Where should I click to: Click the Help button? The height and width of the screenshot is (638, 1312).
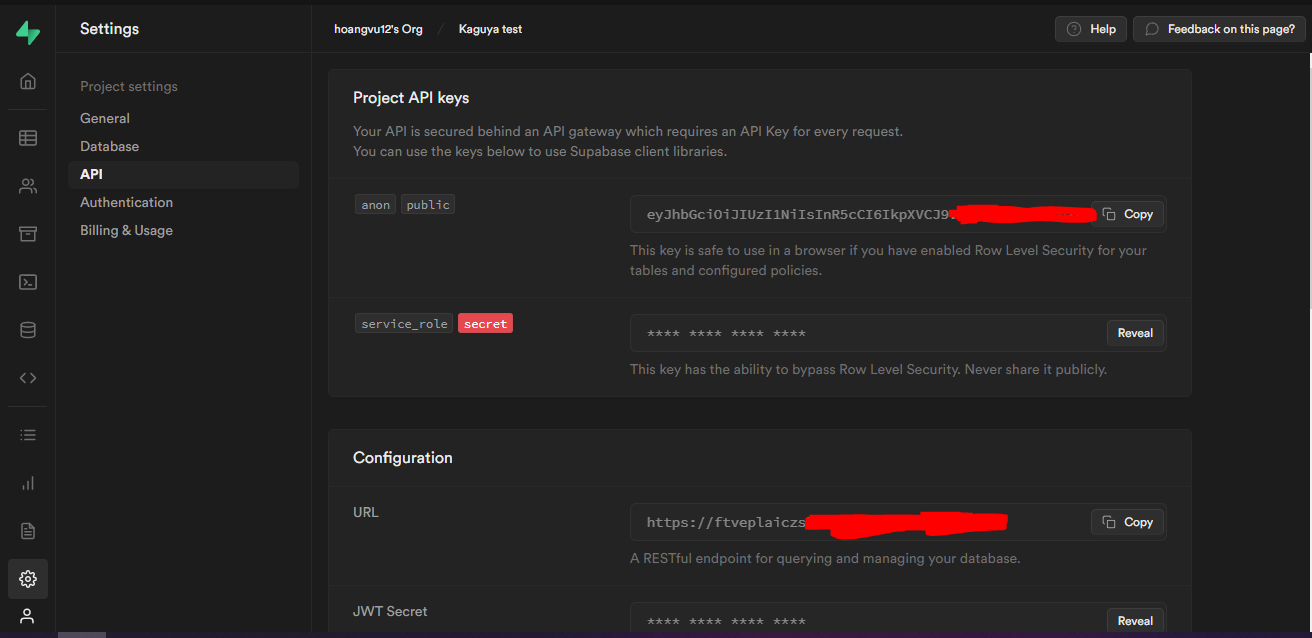point(1090,28)
